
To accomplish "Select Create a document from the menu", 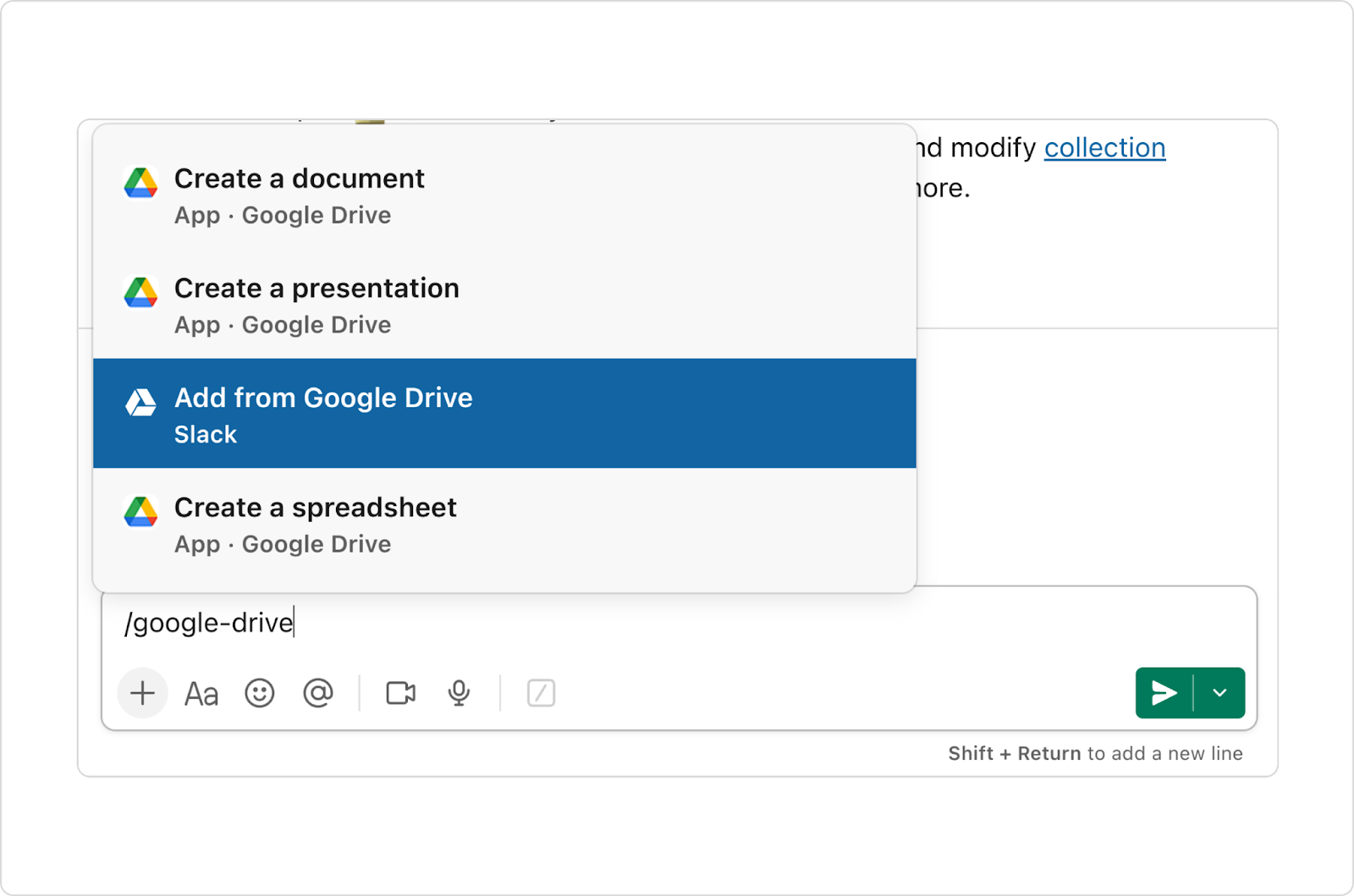I will pyautogui.click(x=504, y=195).
